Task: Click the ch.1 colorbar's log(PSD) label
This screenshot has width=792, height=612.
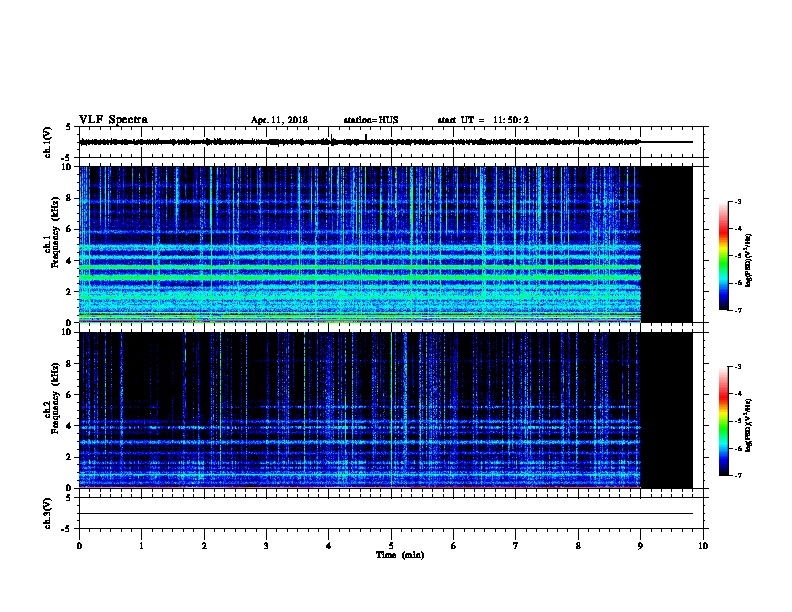Action: (x=748, y=261)
